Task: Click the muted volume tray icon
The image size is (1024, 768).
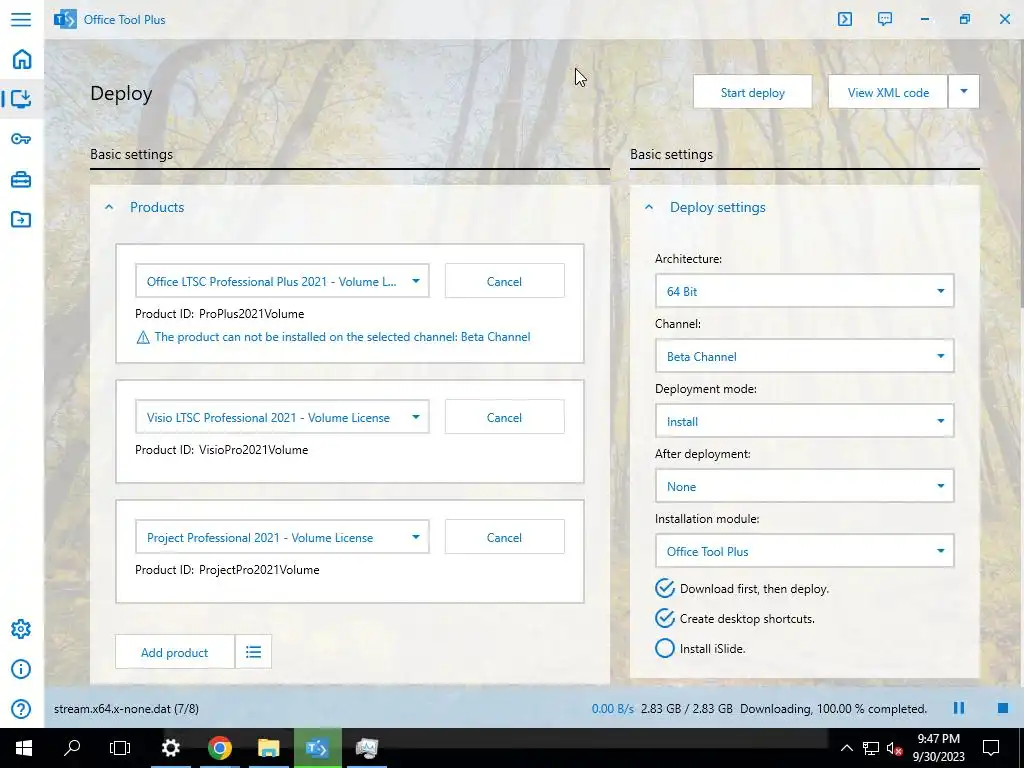Action: coord(894,748)
